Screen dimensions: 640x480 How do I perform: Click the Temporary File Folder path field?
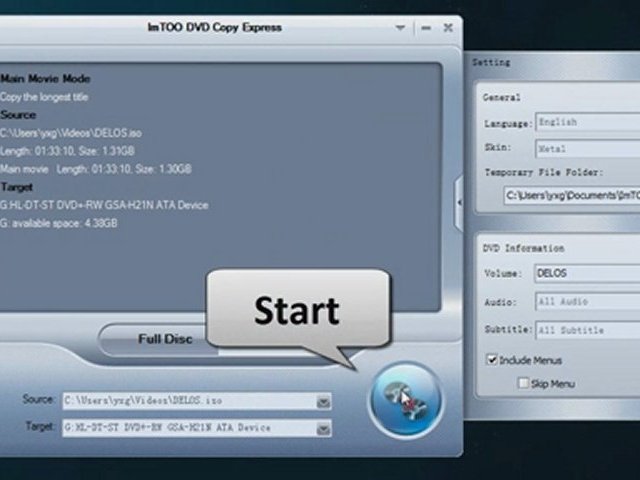(x=571, y=196)
